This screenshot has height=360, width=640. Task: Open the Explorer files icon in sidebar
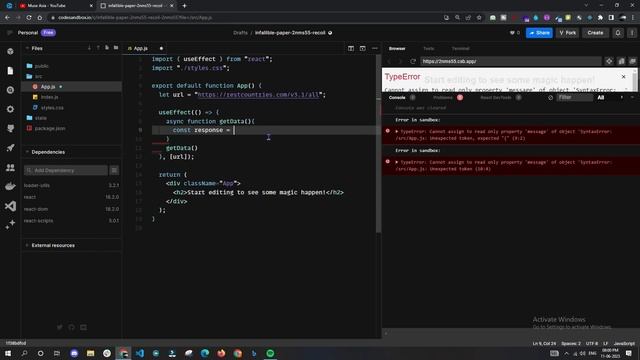[x=10, y=71]
